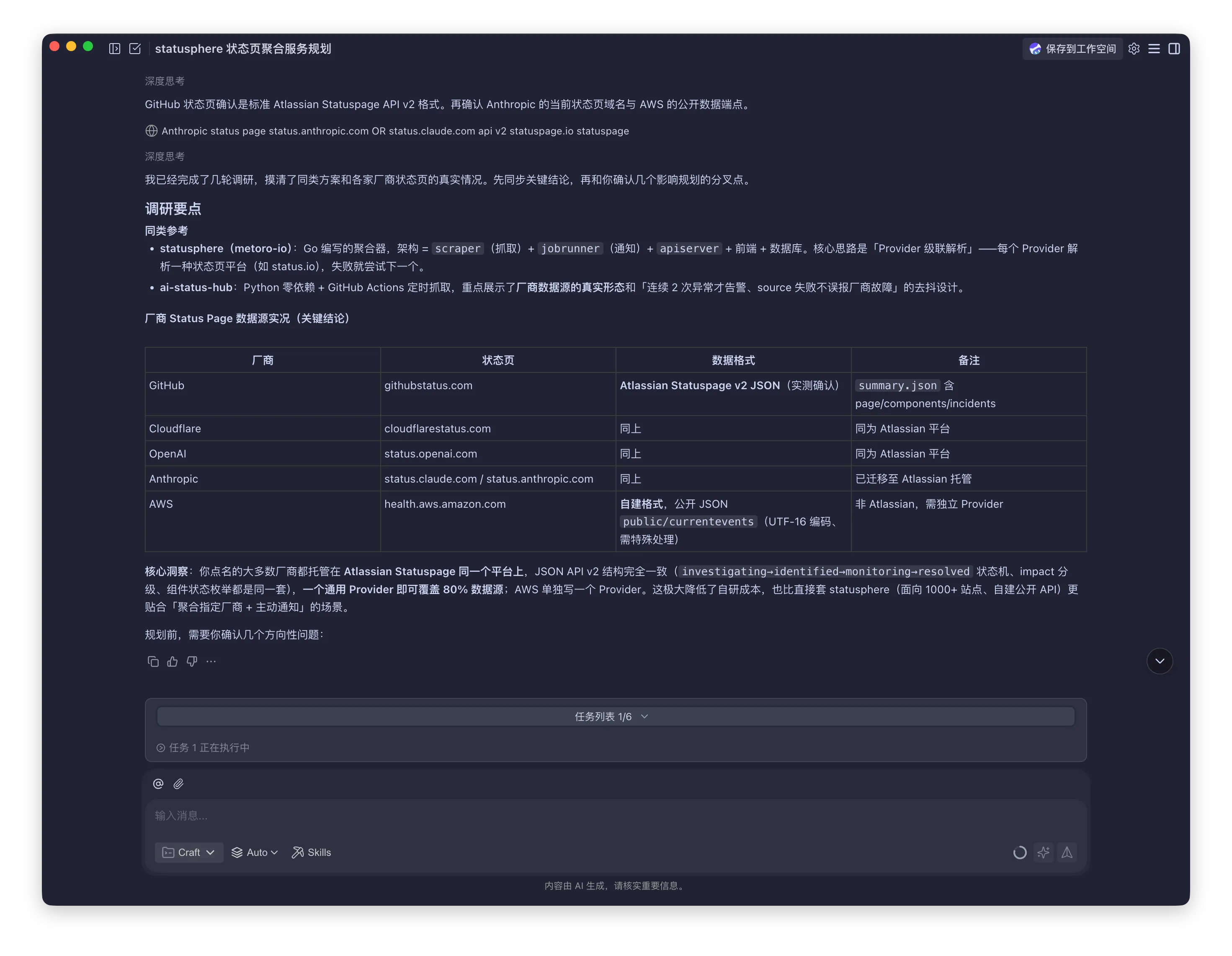Image resolution: width=1232 pixels, height=956 pixels.
Task: Click the jobrunner code tag
Action: click(570, 248)
